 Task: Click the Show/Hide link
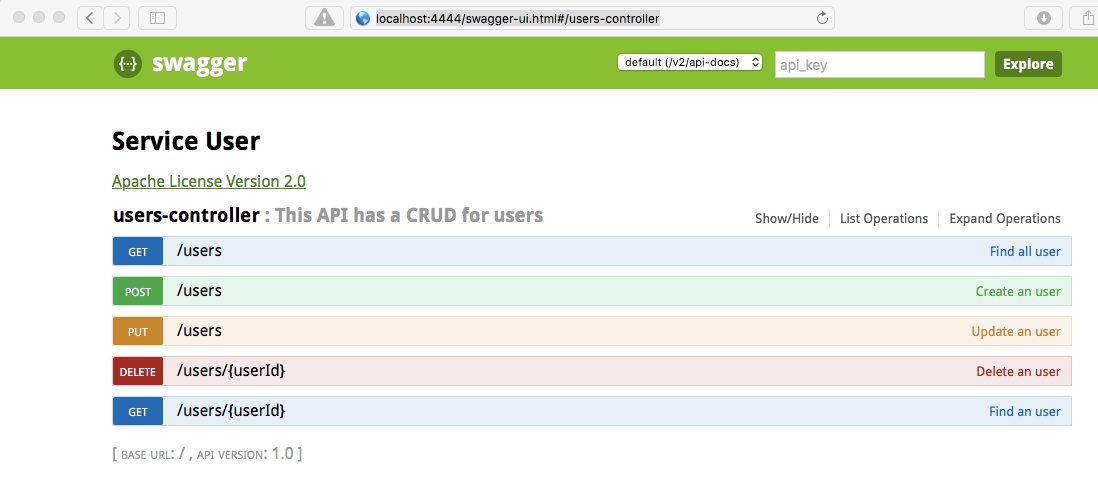786,219
